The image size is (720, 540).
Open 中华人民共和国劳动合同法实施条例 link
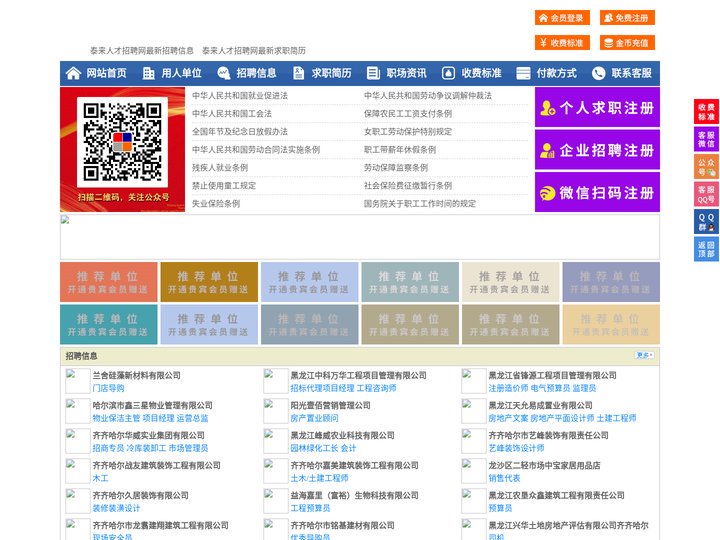[x=256, y=149]
